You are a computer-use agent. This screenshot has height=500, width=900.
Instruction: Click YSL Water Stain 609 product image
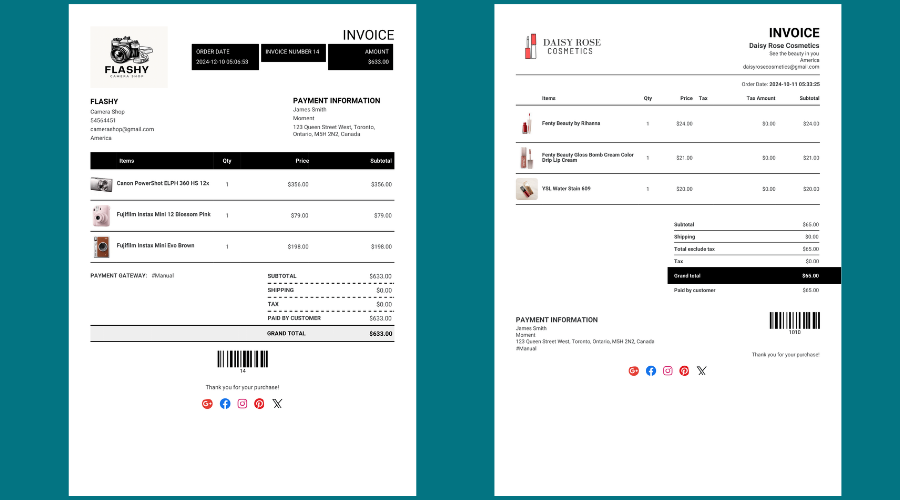(526, 189)
